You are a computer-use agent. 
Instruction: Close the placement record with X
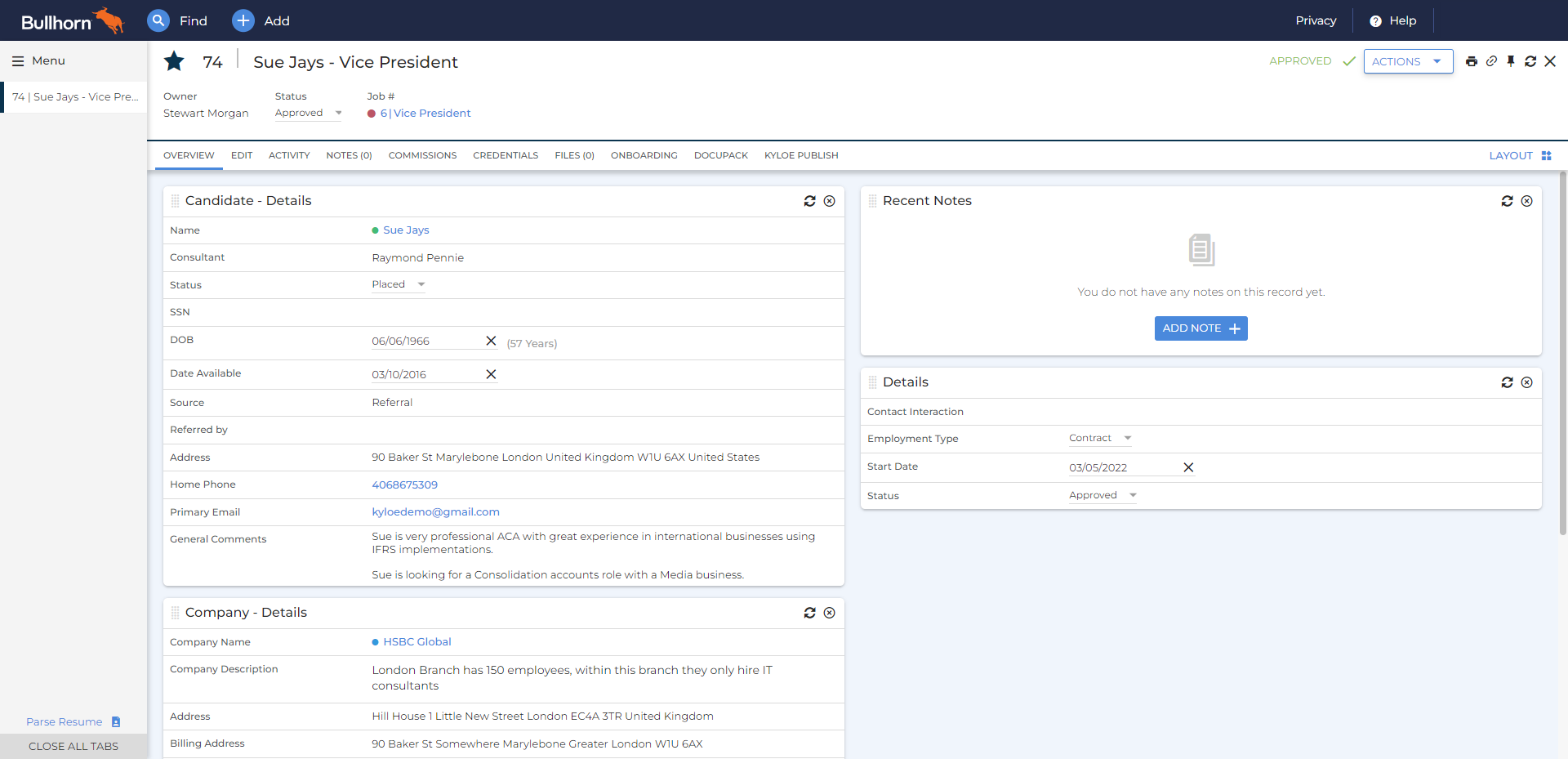1550,61
